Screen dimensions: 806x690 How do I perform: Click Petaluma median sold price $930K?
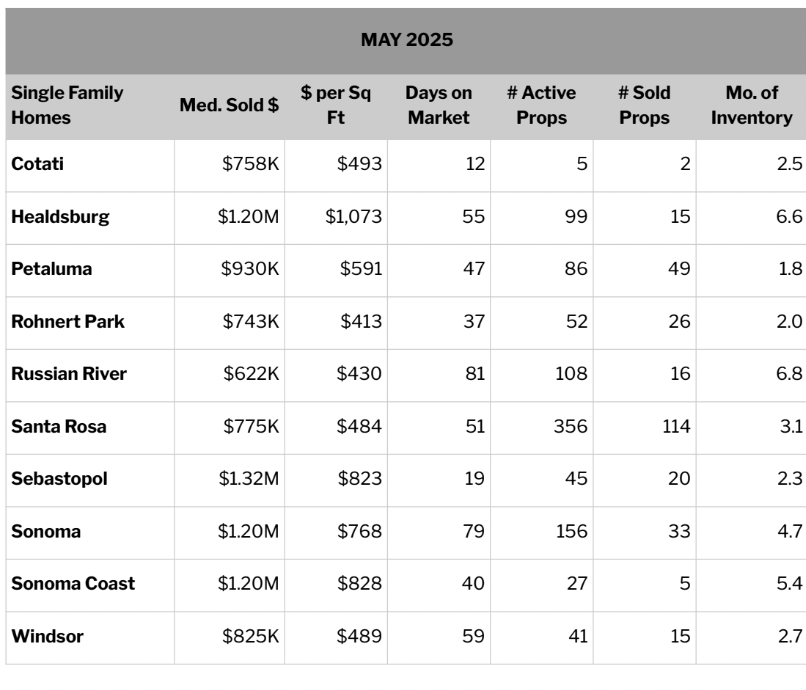coord(250,269)
